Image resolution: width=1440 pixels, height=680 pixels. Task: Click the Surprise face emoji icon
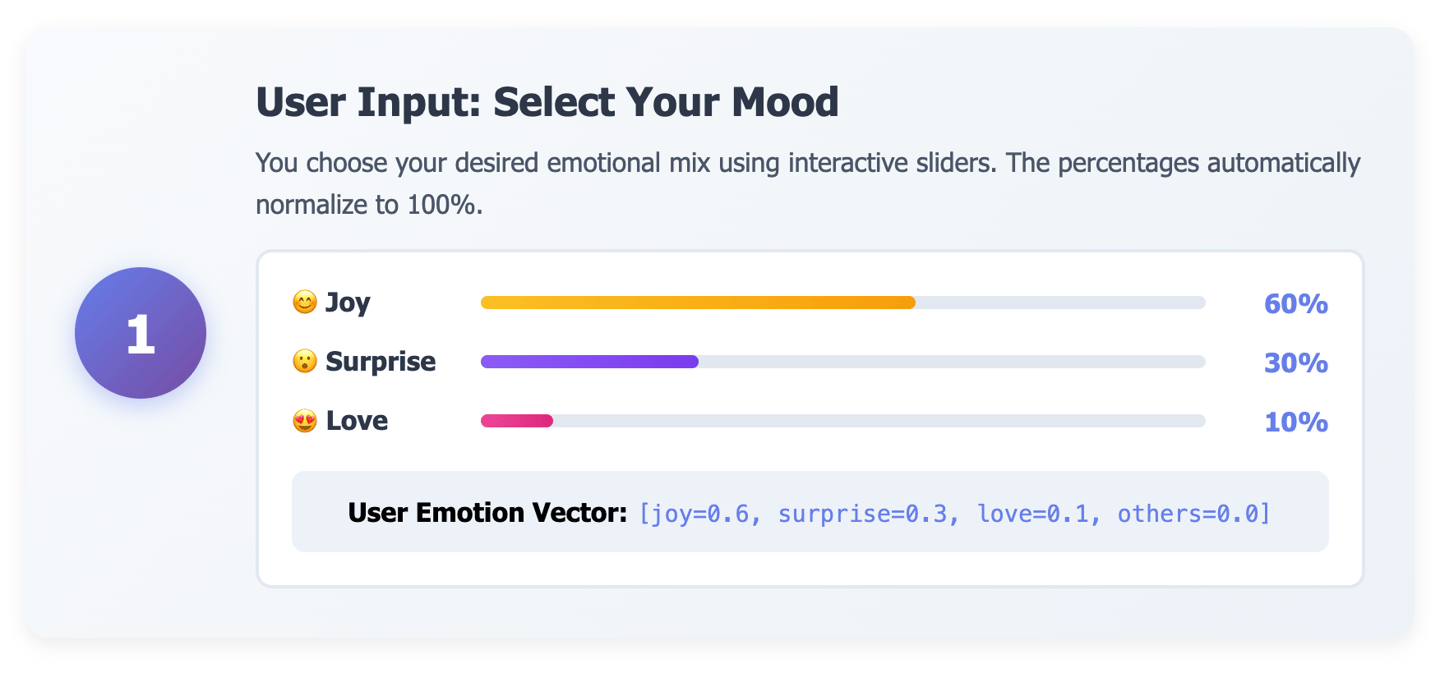[304, 361]
